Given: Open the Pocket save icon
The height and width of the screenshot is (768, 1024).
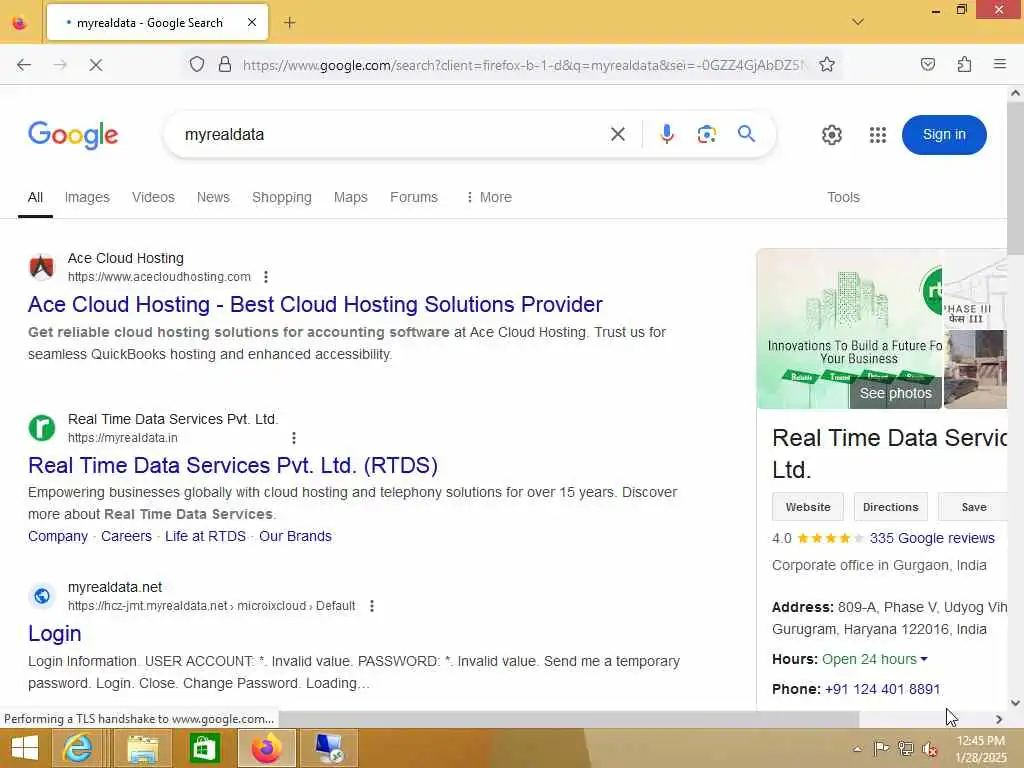Looking at the screenshot, I should click(927, 64).
